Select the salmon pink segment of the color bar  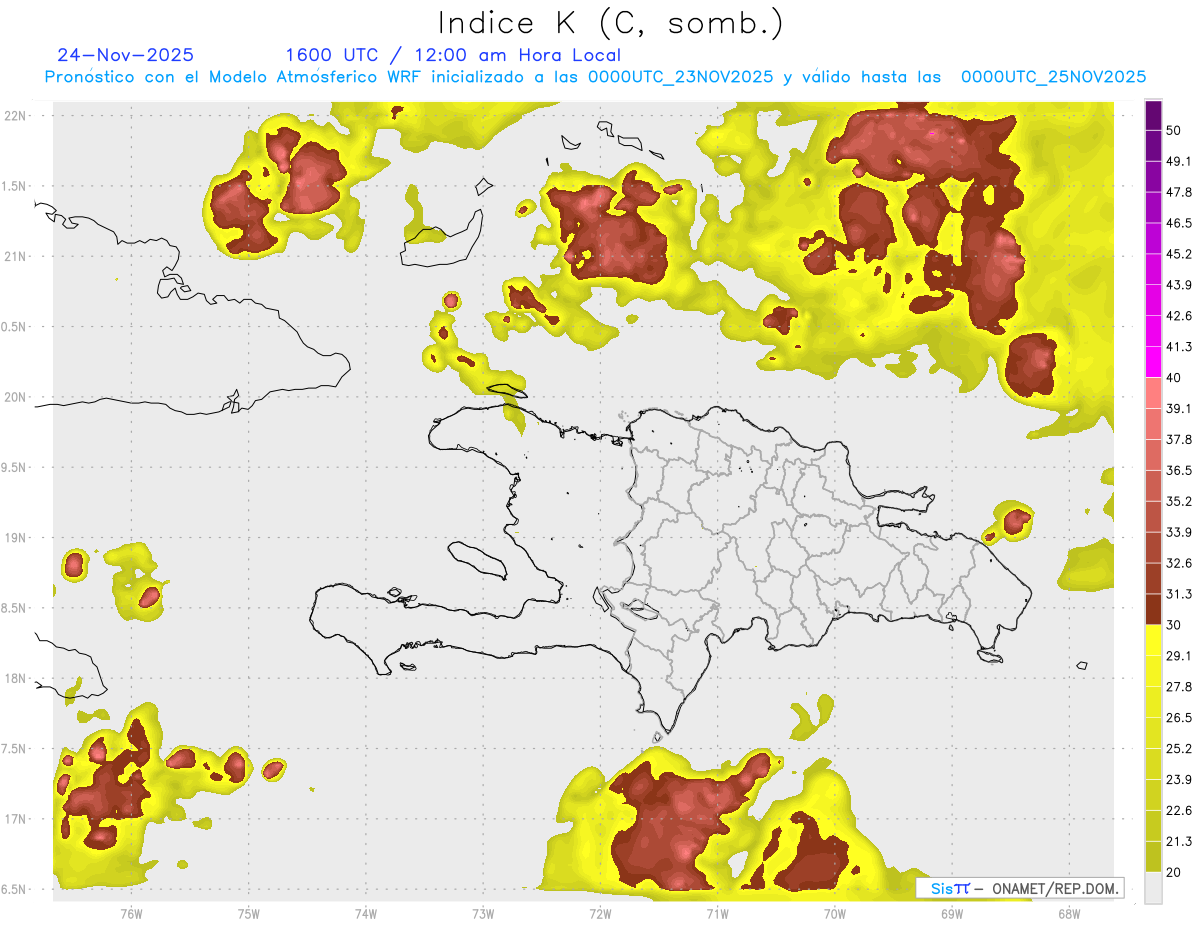[x=1153, y=393]
